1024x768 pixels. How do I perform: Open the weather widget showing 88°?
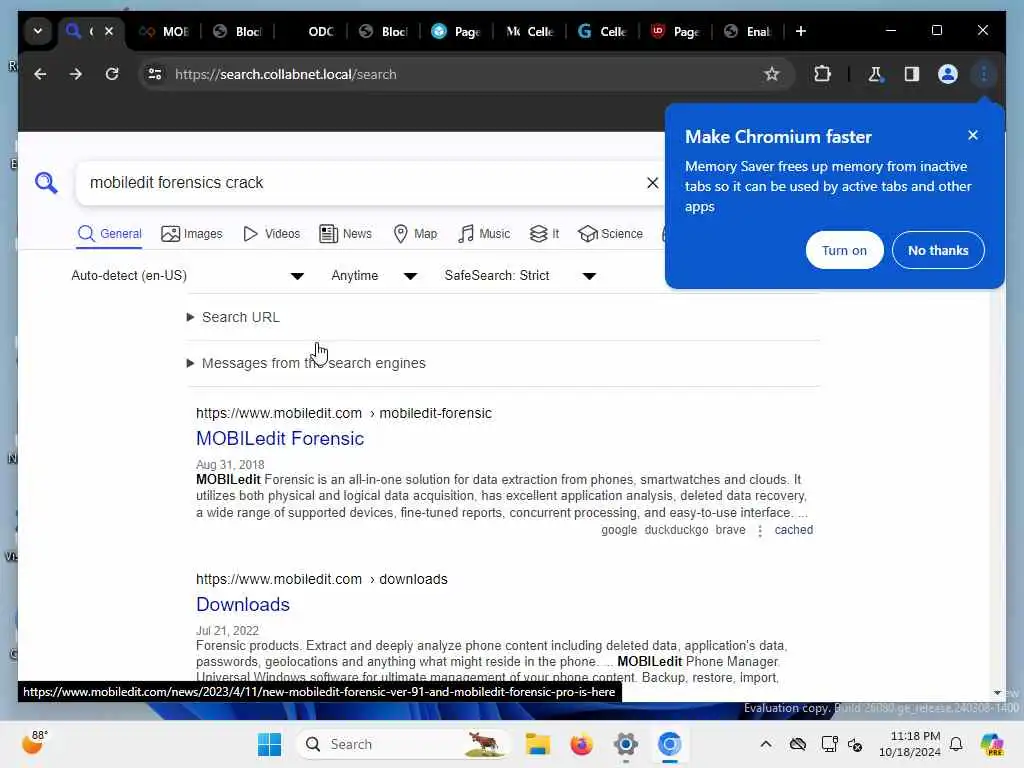[35, 743]
